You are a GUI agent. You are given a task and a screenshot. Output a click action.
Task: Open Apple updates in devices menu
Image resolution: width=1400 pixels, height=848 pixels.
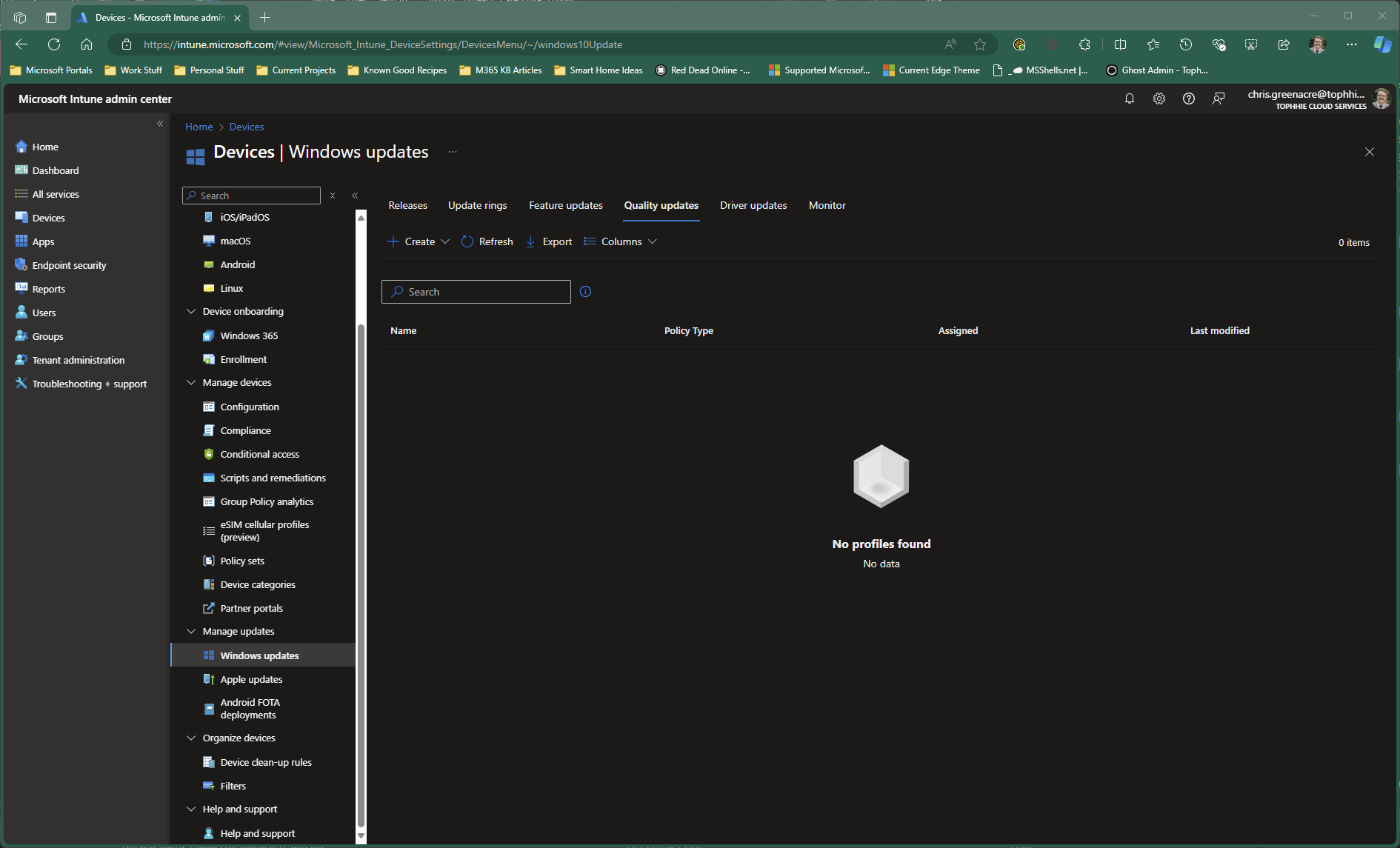coord(251,679)
